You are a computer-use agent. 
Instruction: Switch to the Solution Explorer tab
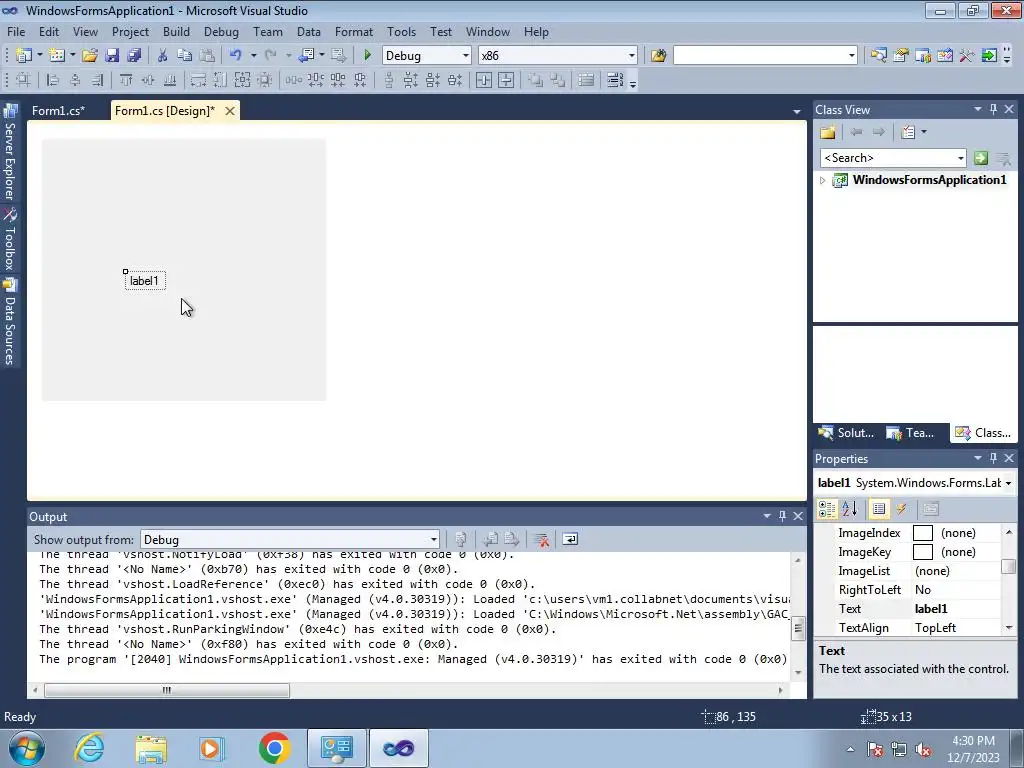[846, 433]
